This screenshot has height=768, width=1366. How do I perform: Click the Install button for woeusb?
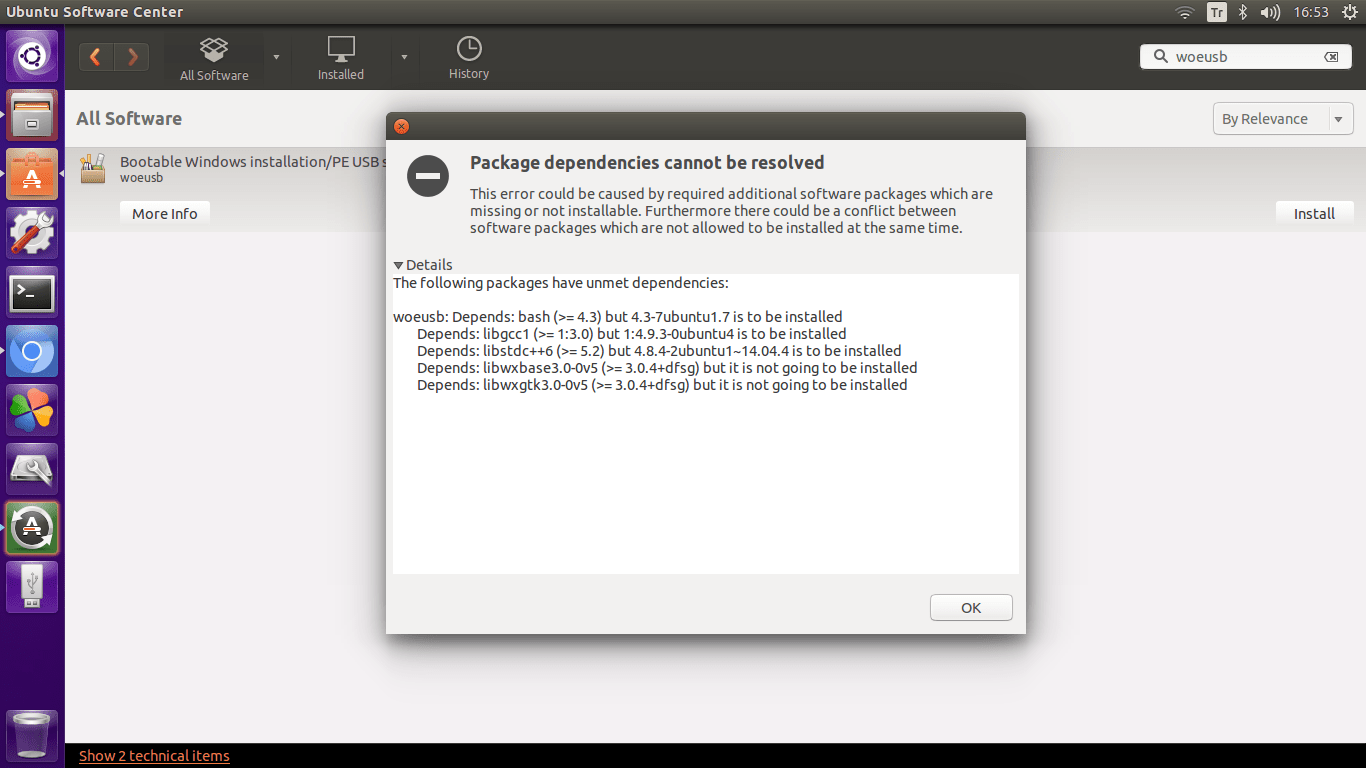[1314, 213]
